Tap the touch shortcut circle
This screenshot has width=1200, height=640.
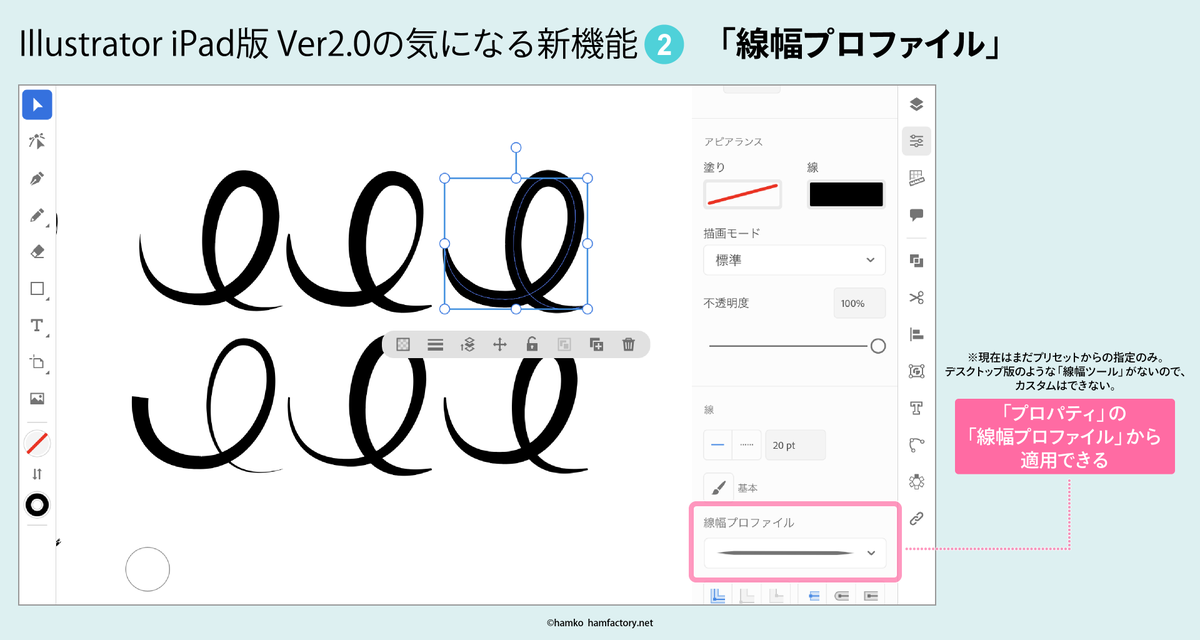click(x=147, y=569)
